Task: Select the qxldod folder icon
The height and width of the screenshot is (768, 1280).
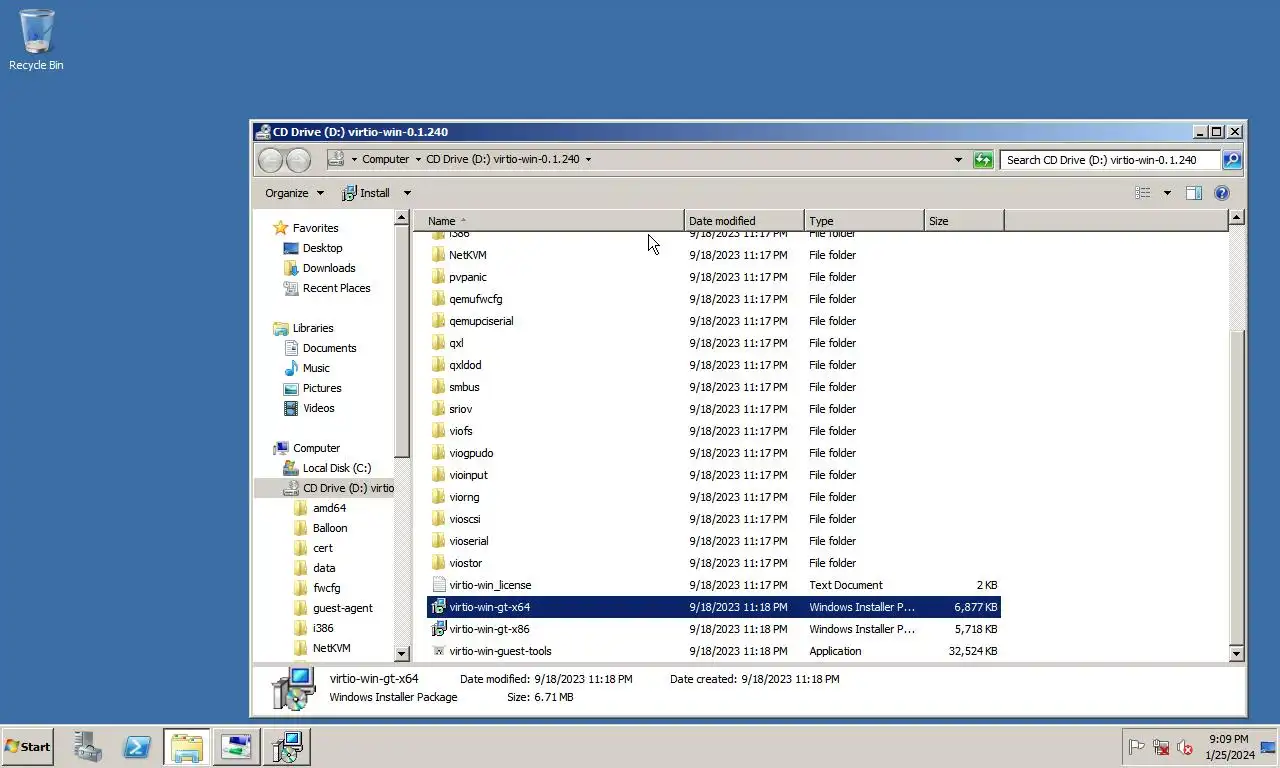Action: coord(438,365)
